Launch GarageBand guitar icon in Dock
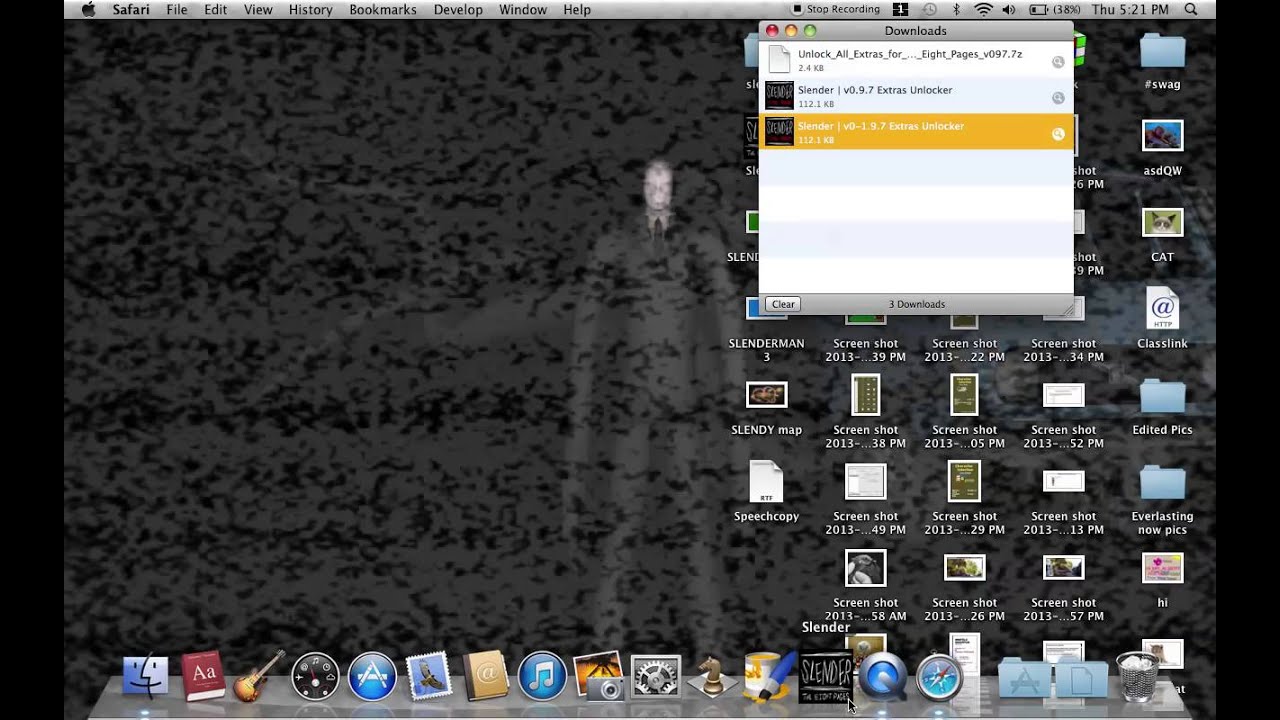1280x720 pixels. 259,677
